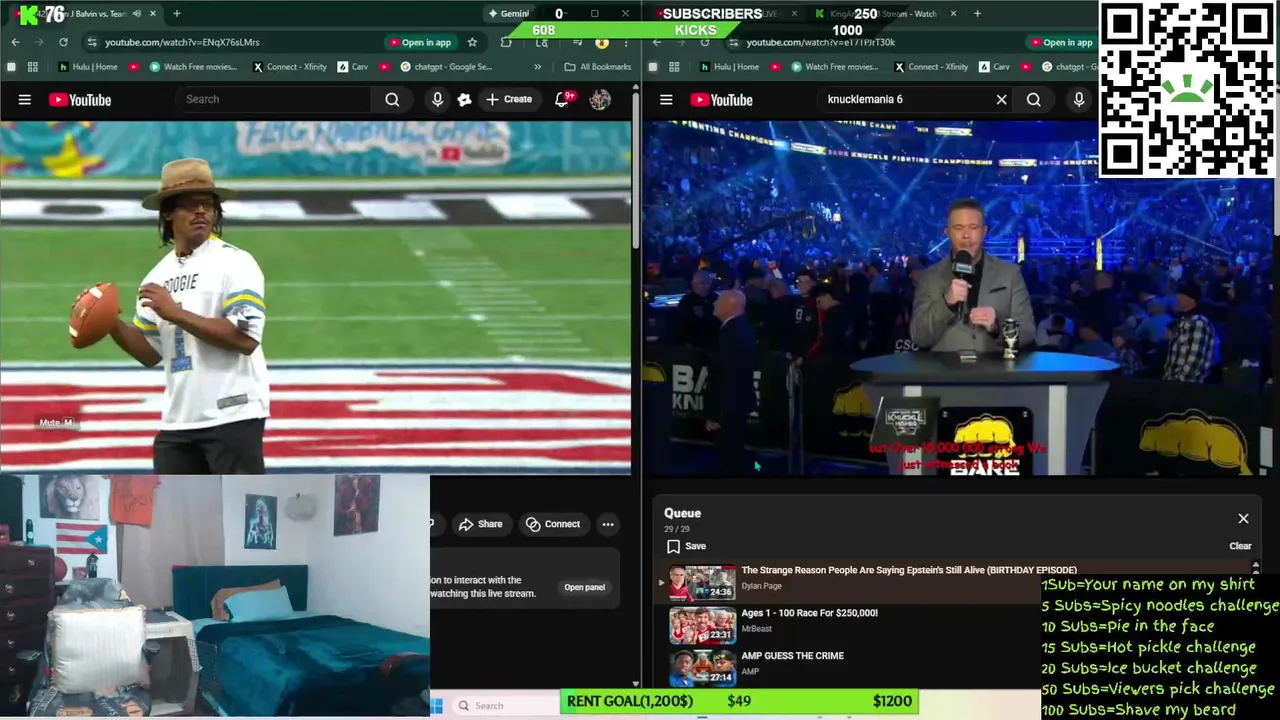Open All Bookmarks folder
The height and width of the screenshot is (720, 1280).
[598, 67]
